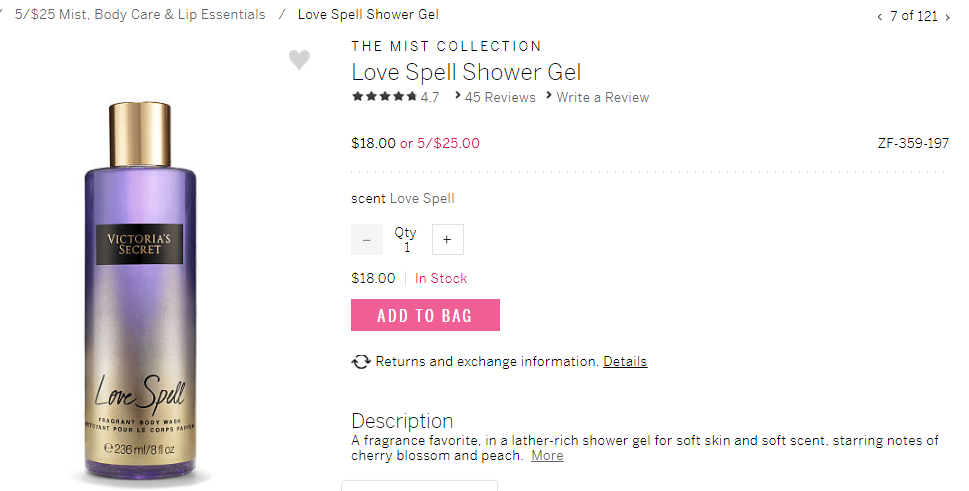Go to next product arrow
This screenshot has width=969, height=491.
pos(947,17)
